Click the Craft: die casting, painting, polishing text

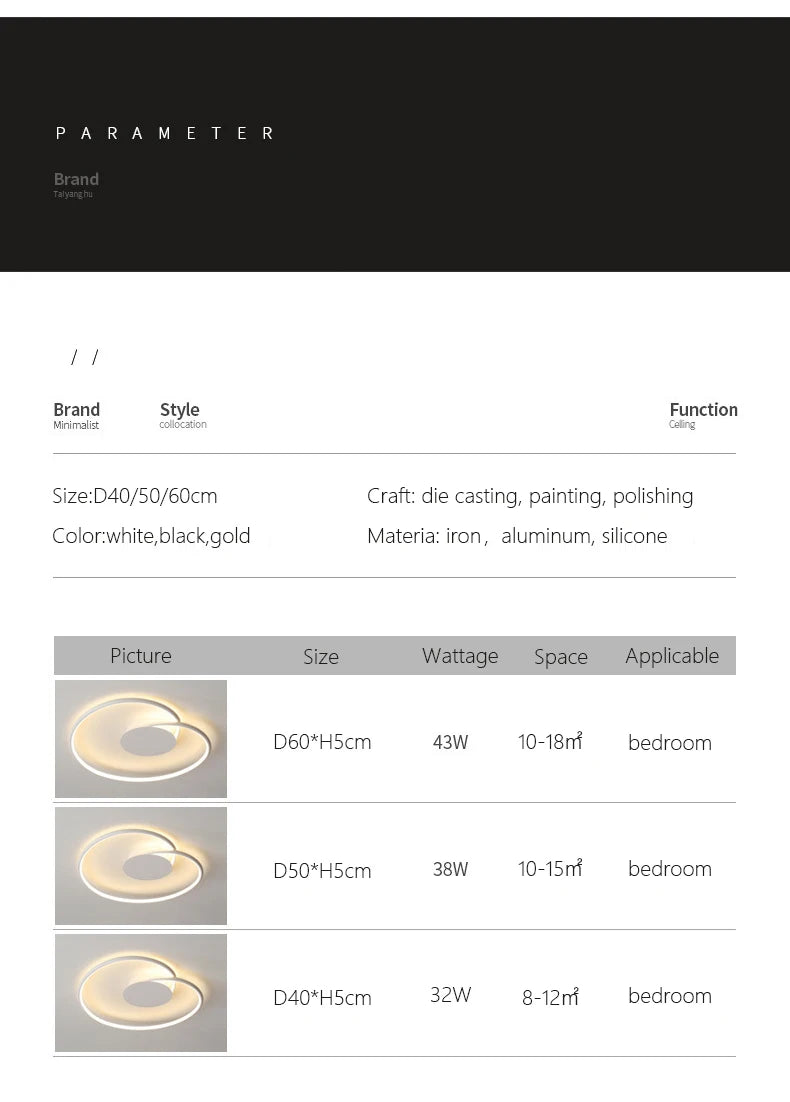(x=530, y=496)
